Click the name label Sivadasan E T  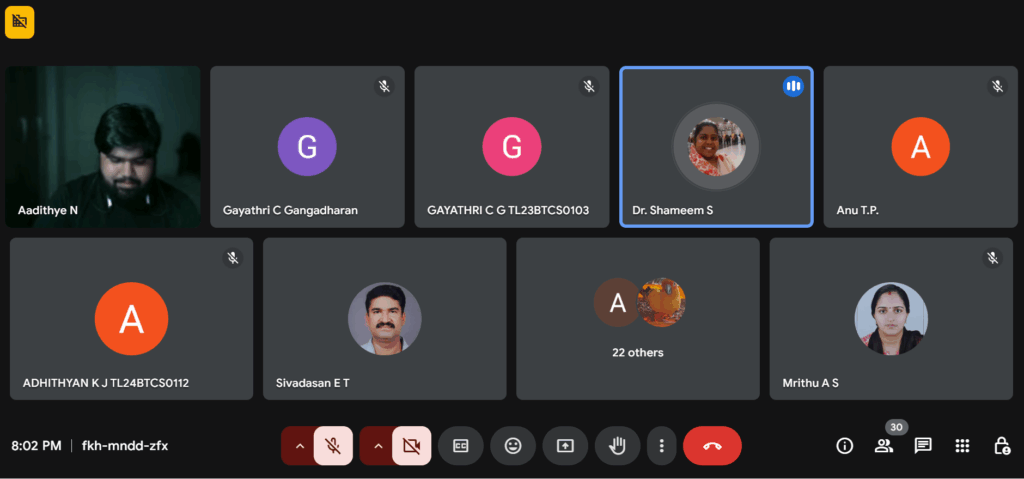313,383
